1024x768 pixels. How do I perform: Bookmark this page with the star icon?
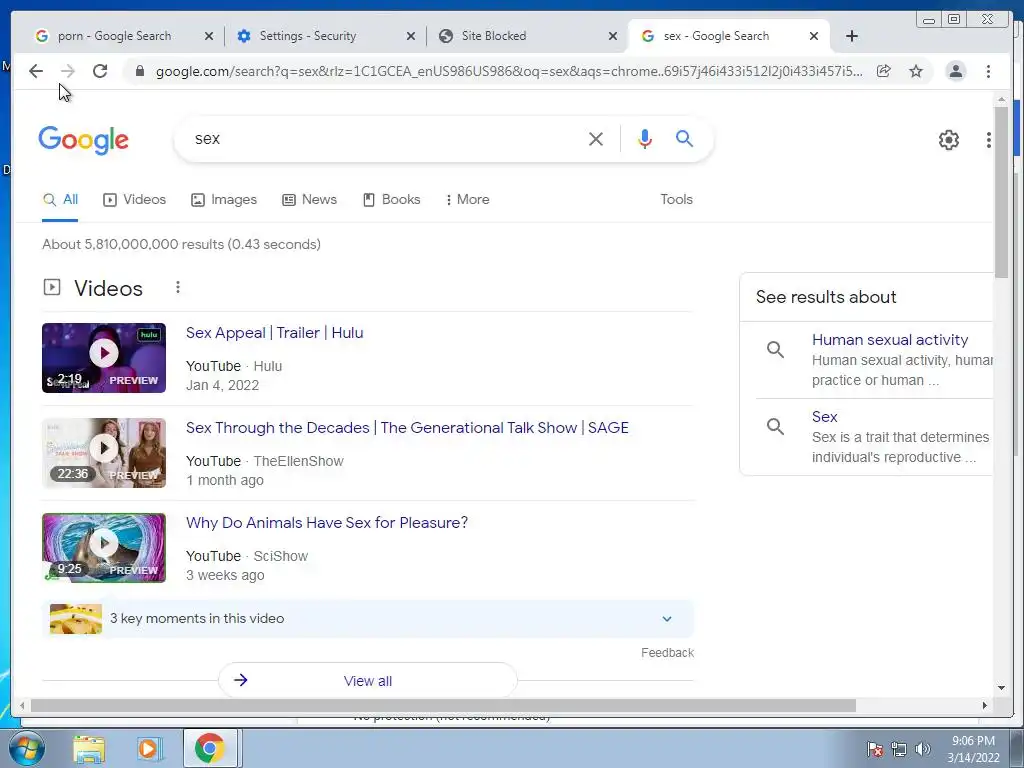tap(916, 71)
